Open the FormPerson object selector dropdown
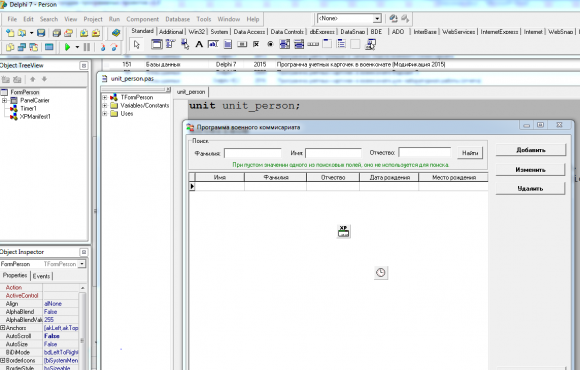The height and width of the screenshot is (370, 580). click(82, 264)
